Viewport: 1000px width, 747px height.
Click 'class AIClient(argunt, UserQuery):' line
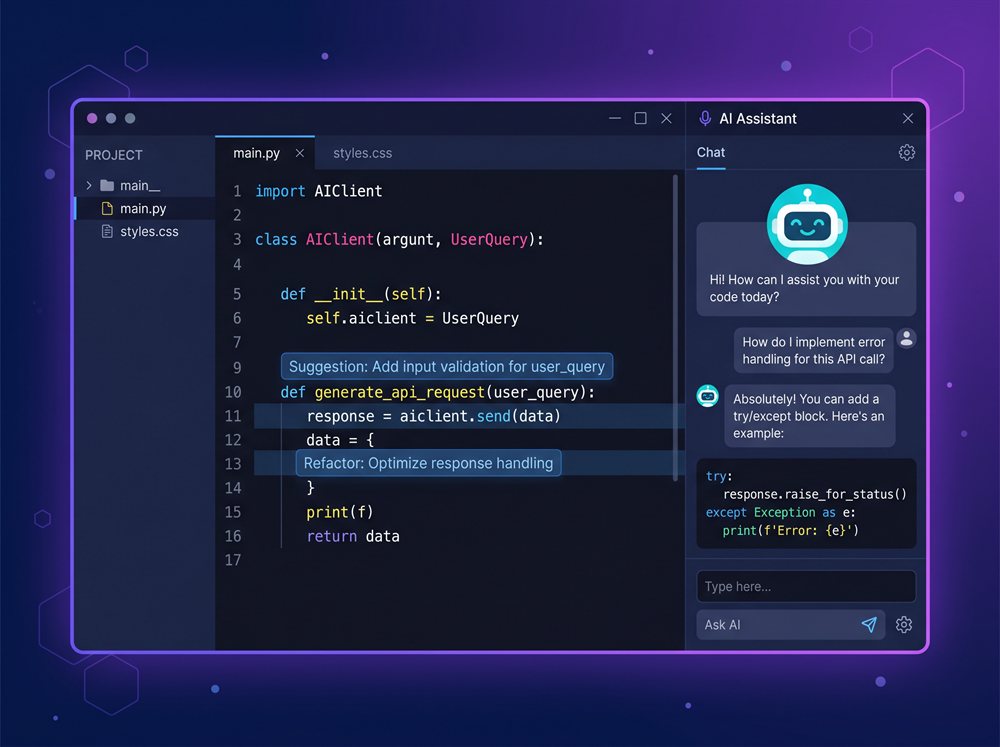point(399,240)
